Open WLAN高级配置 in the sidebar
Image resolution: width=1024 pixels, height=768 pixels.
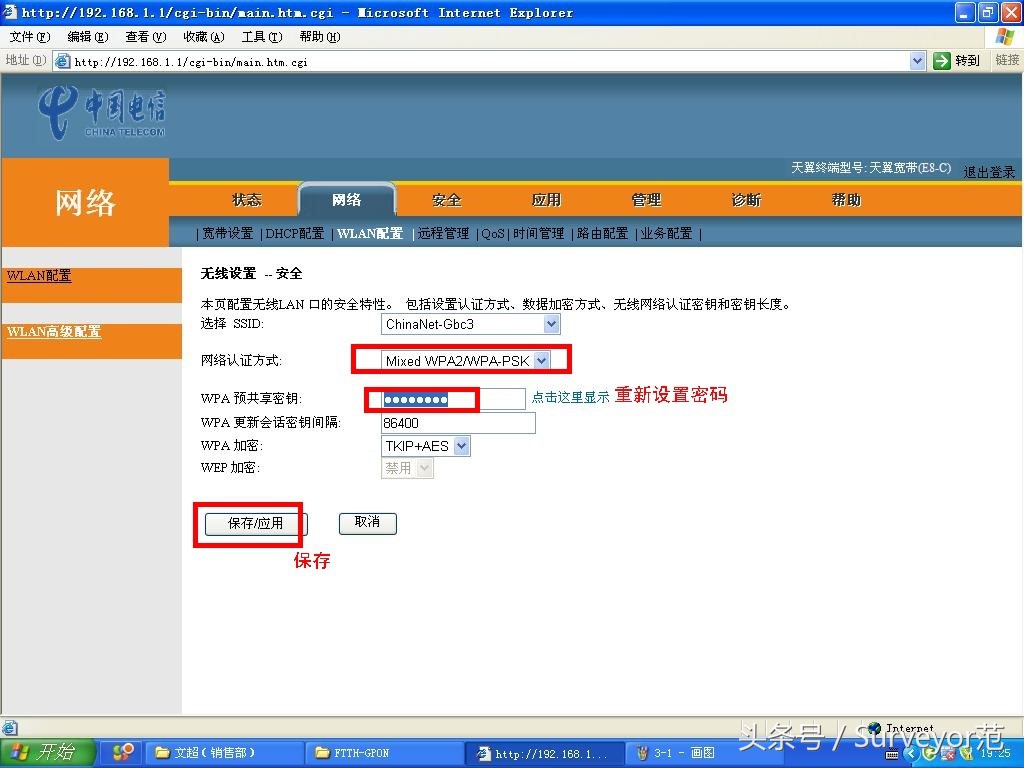(53, 333)
